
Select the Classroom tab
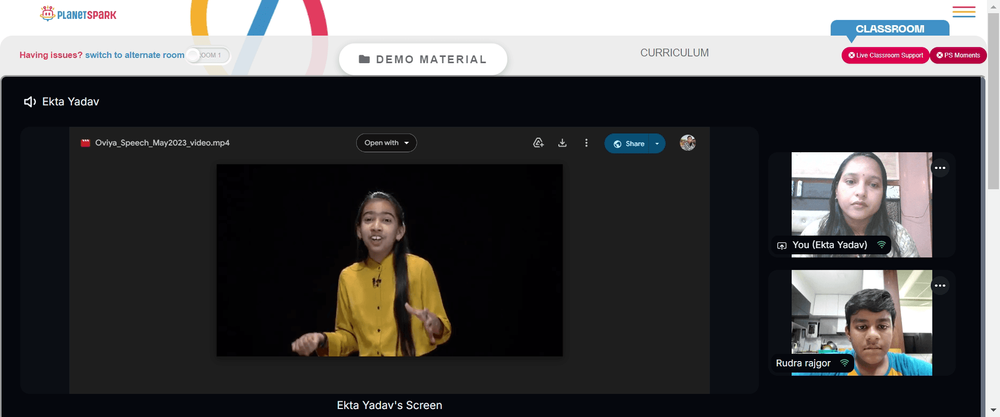point(890,29)
